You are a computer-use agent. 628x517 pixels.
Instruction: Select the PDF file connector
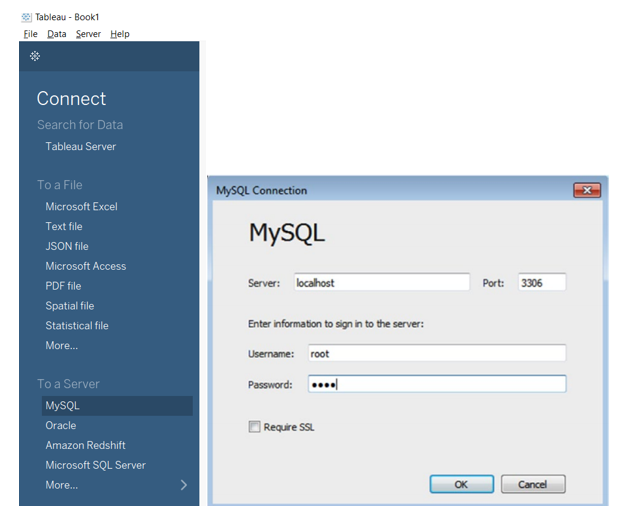pyautogui.click(x=63, y=286)
